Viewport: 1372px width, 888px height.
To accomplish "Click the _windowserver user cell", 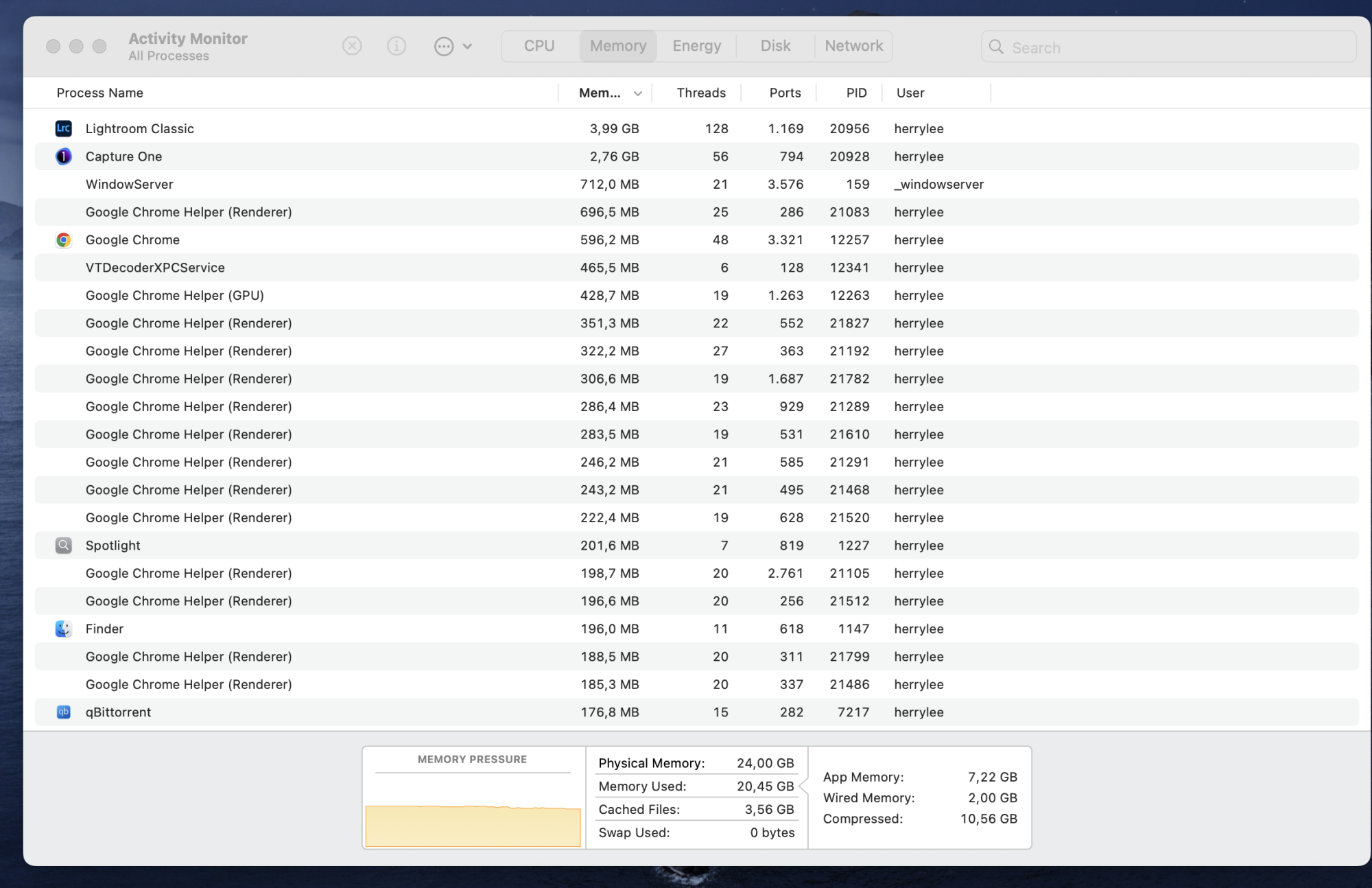I will click(938, 184).
